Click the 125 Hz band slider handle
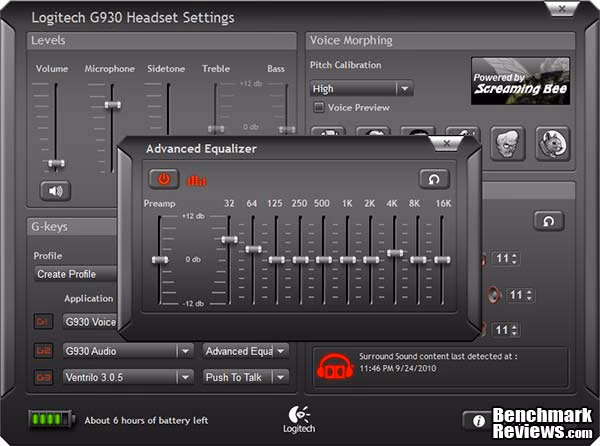Image resolution: width=600 pixels, height=446 pixels. click(277, 260)
